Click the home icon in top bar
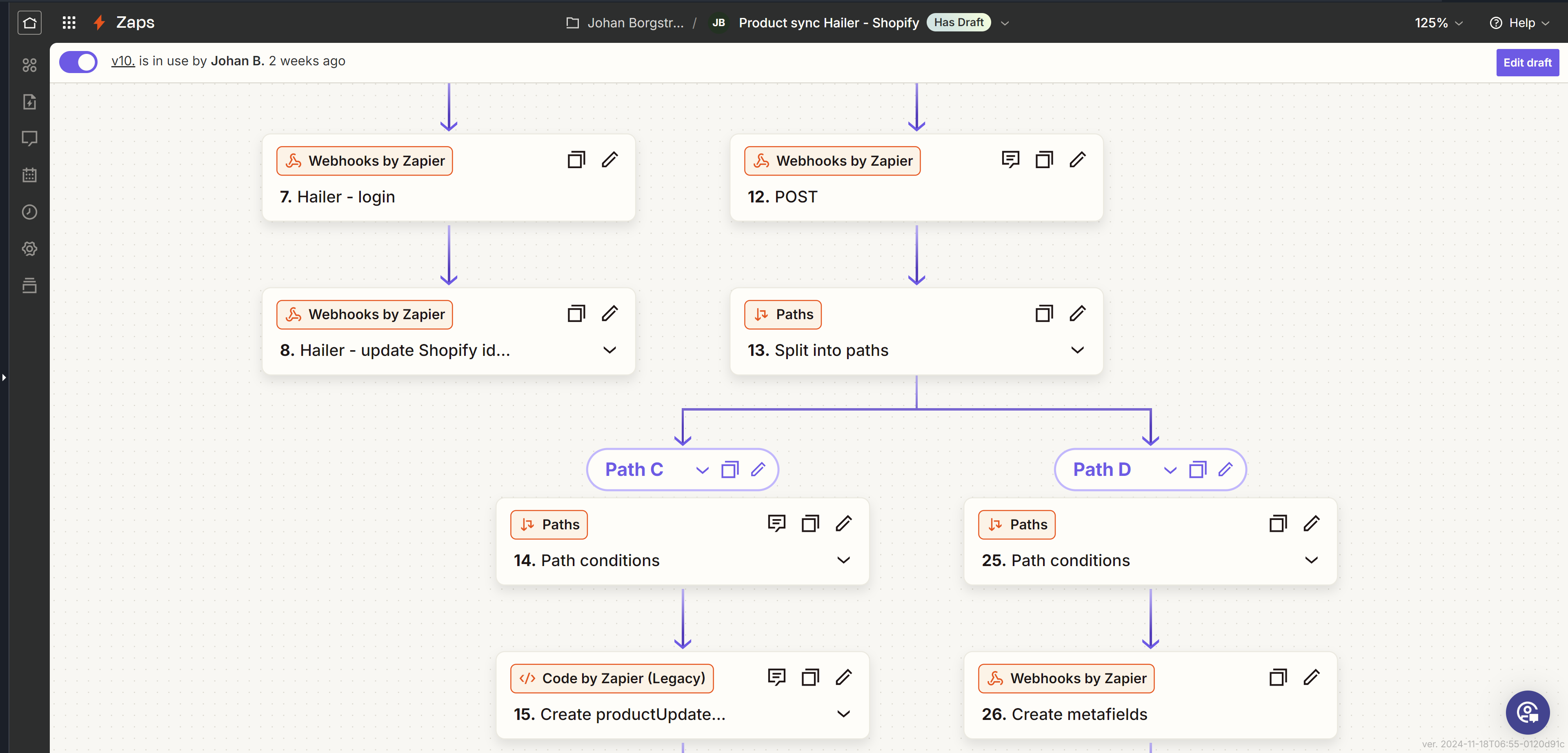Screen dimensions: 1568x753 (x=29, y=22)
